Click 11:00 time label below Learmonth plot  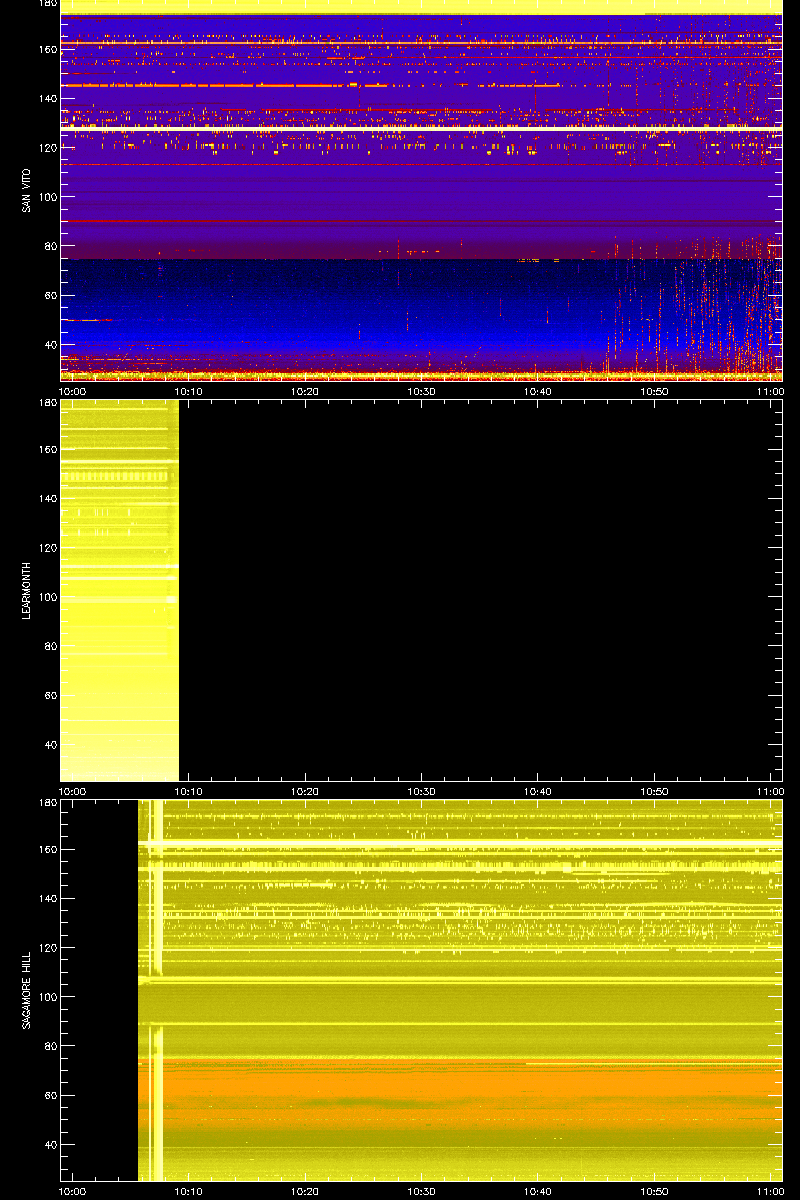(x=771, y=792)
